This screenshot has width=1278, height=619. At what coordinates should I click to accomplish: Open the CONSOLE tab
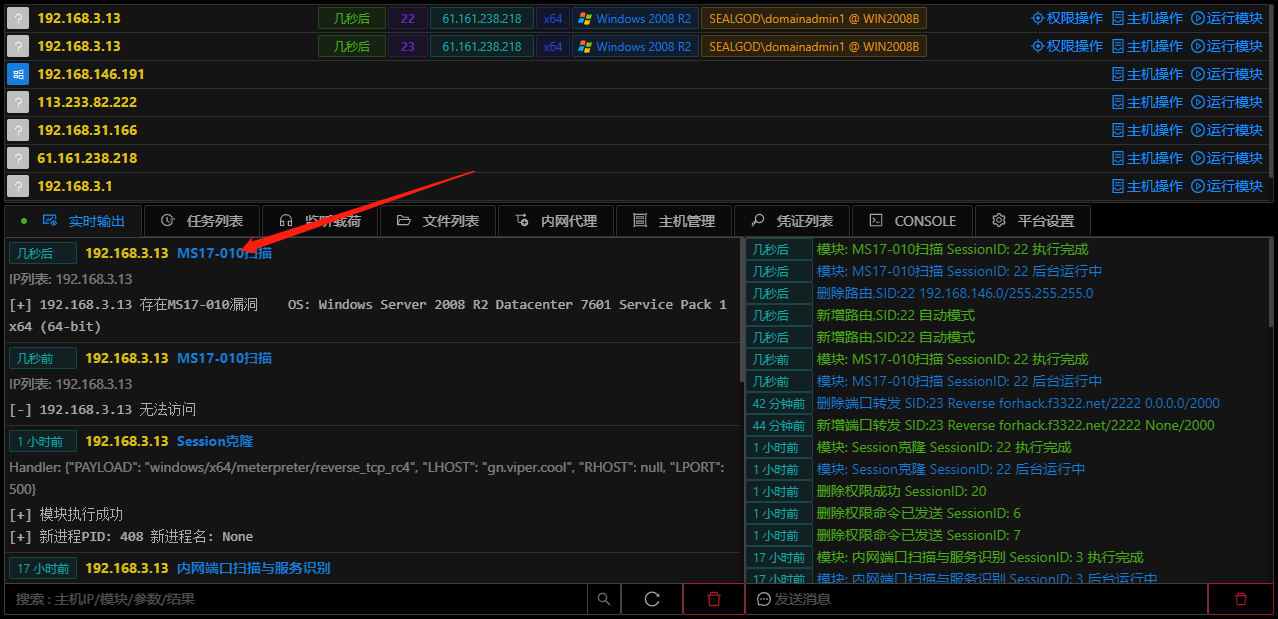click(912, 221)
